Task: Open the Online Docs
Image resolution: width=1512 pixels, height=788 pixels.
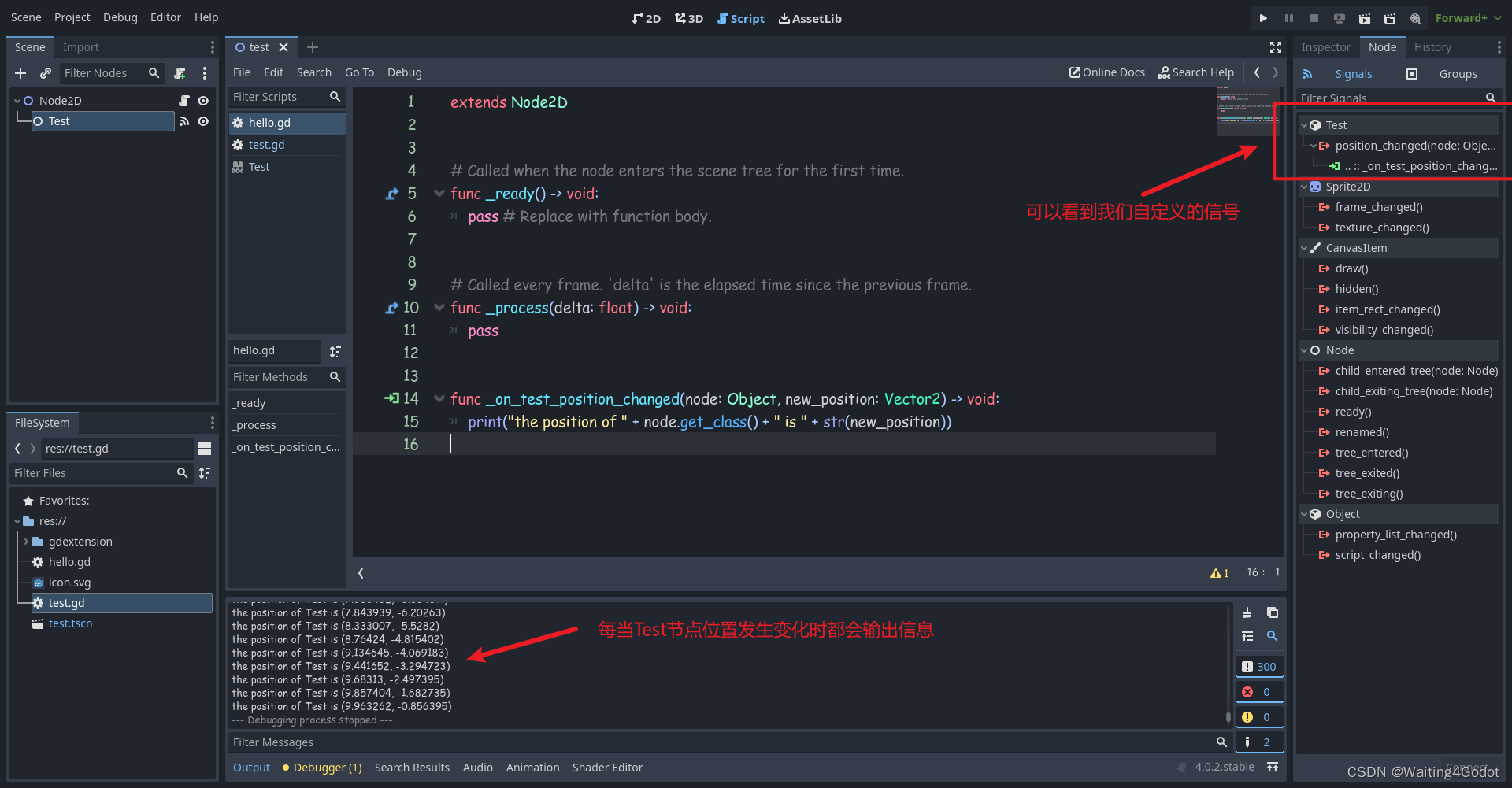Action: [x=1106, y=72]
